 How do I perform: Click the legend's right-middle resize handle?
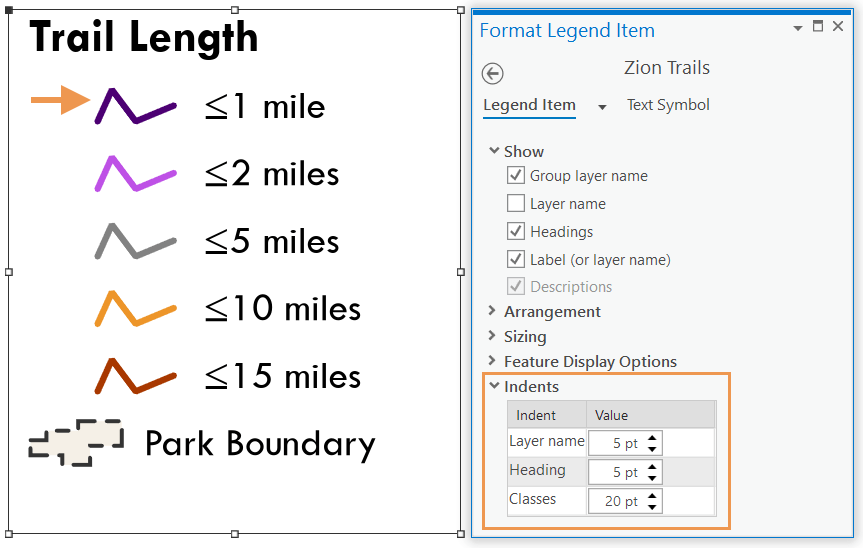click(461, 272)
